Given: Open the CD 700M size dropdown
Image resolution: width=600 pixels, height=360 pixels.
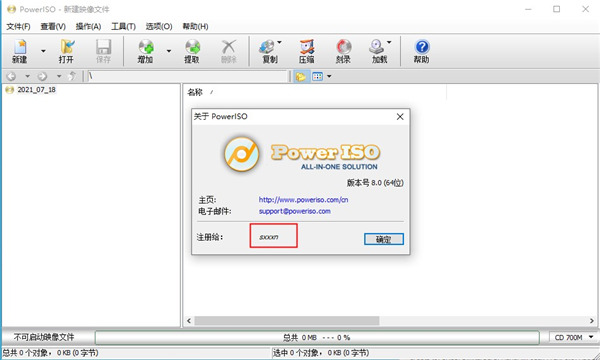Looking at the screenshot, I should (574, 337).
